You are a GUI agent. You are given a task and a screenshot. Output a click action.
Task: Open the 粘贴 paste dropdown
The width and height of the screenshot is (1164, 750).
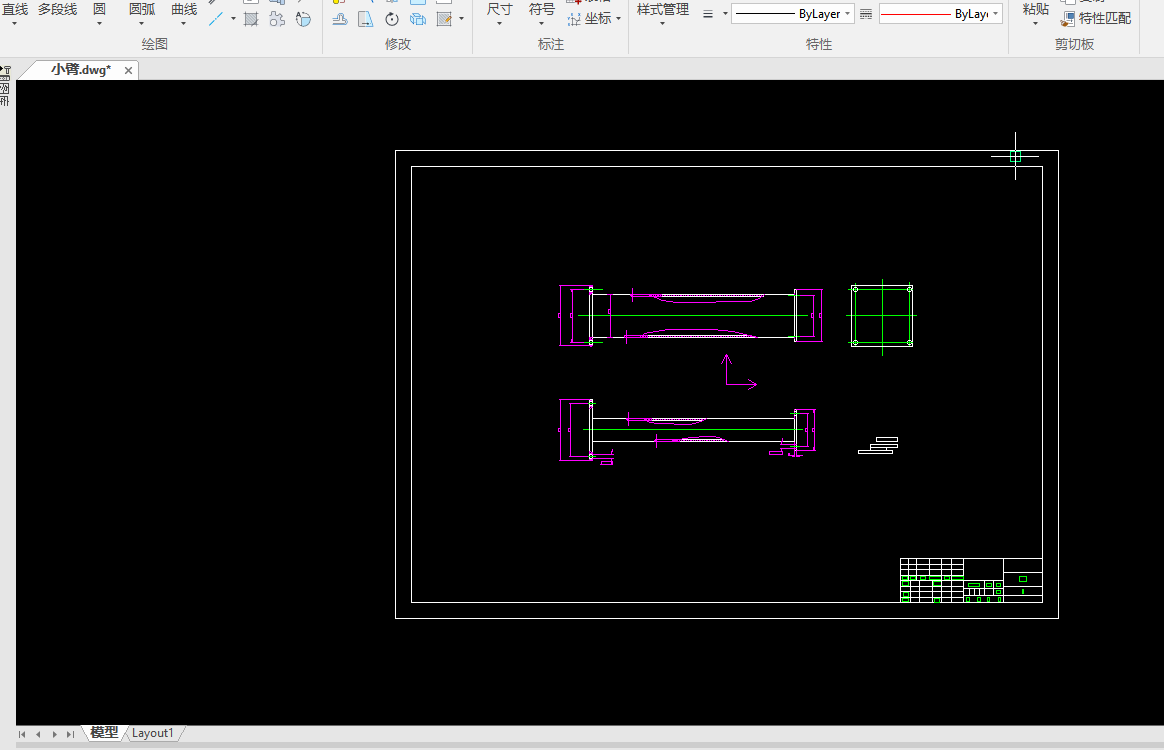pyautogui.click(x=1035, y=13)
